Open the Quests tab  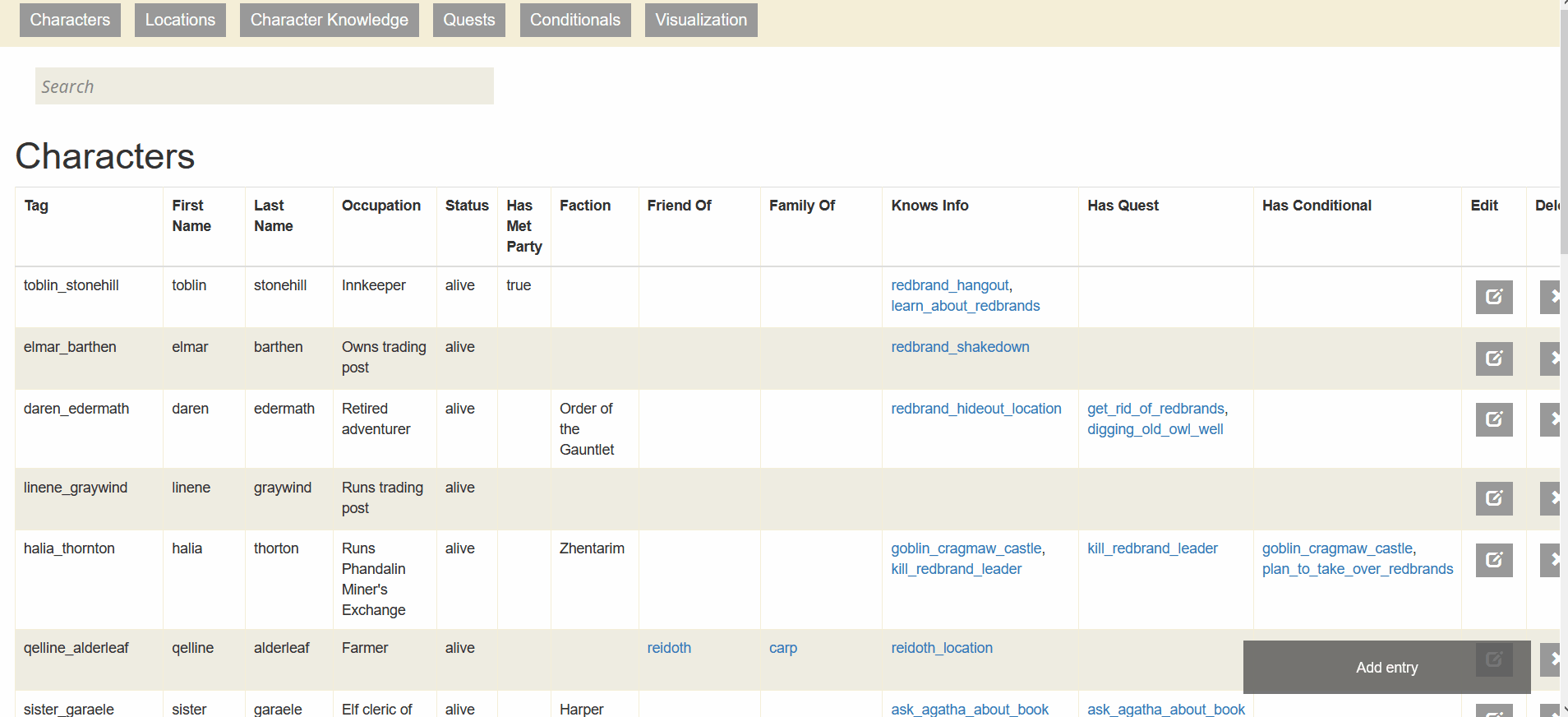point(469,20)
